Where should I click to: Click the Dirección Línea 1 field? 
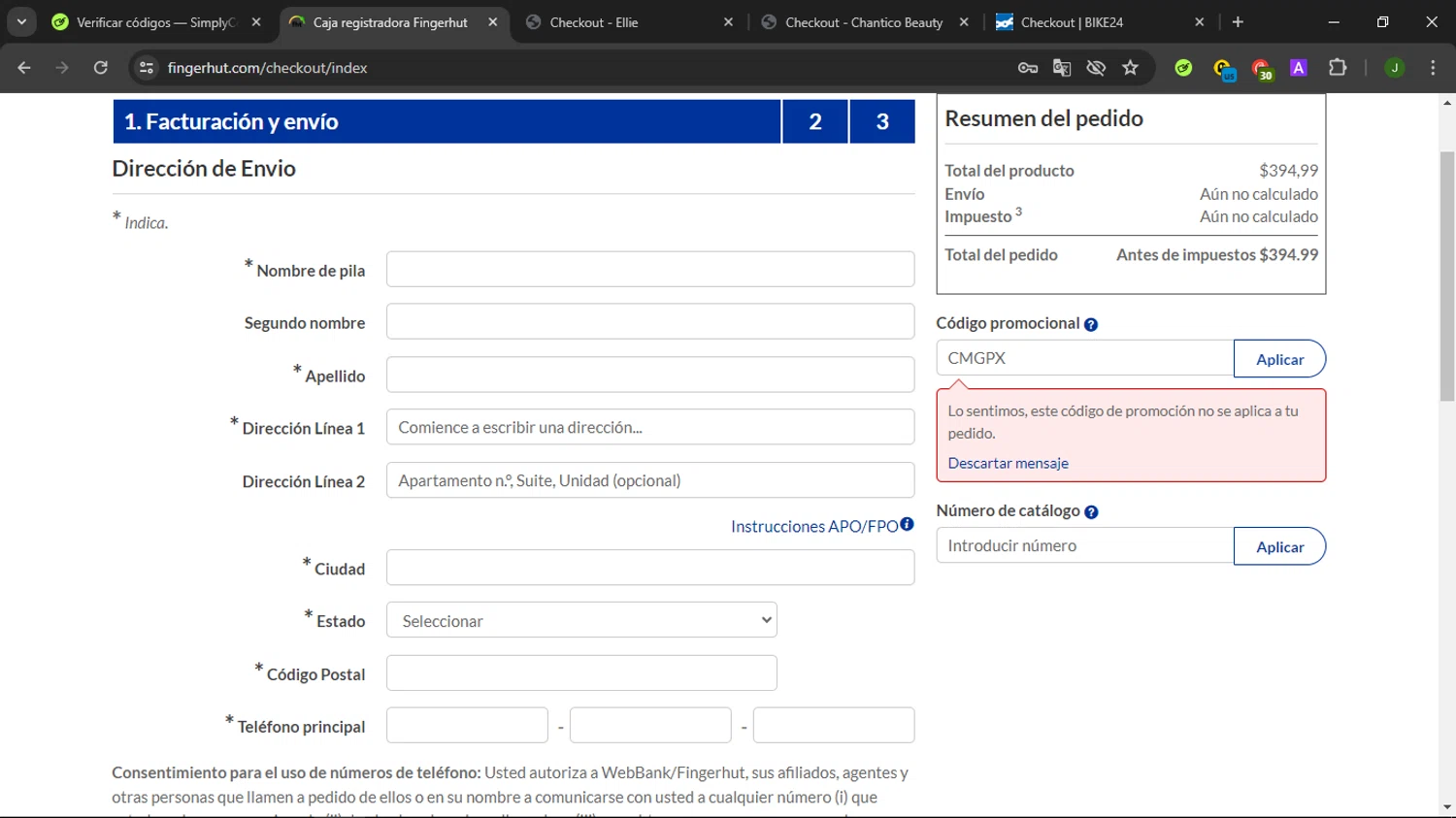(650, 427)
